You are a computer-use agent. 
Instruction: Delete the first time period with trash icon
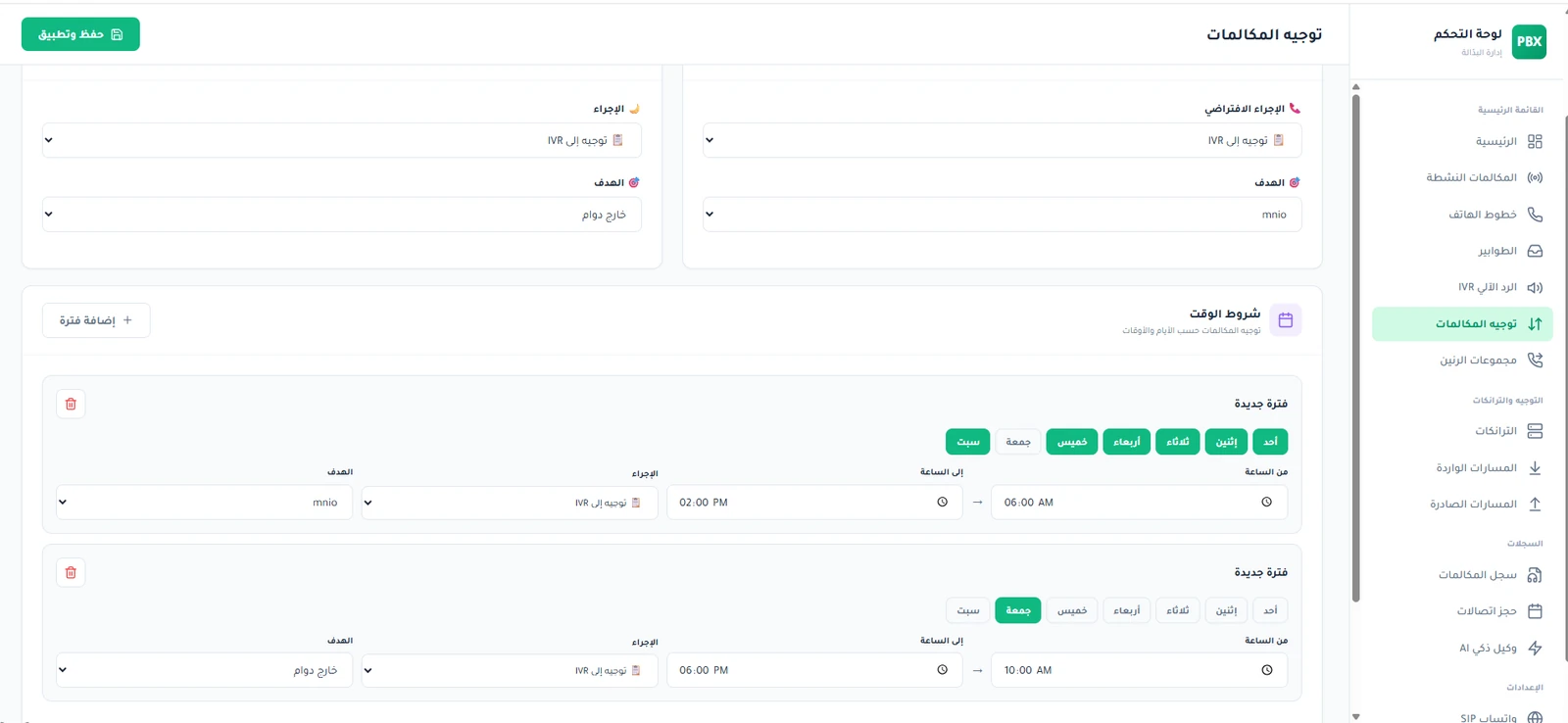pyautogui.click(x=71, y=404)
